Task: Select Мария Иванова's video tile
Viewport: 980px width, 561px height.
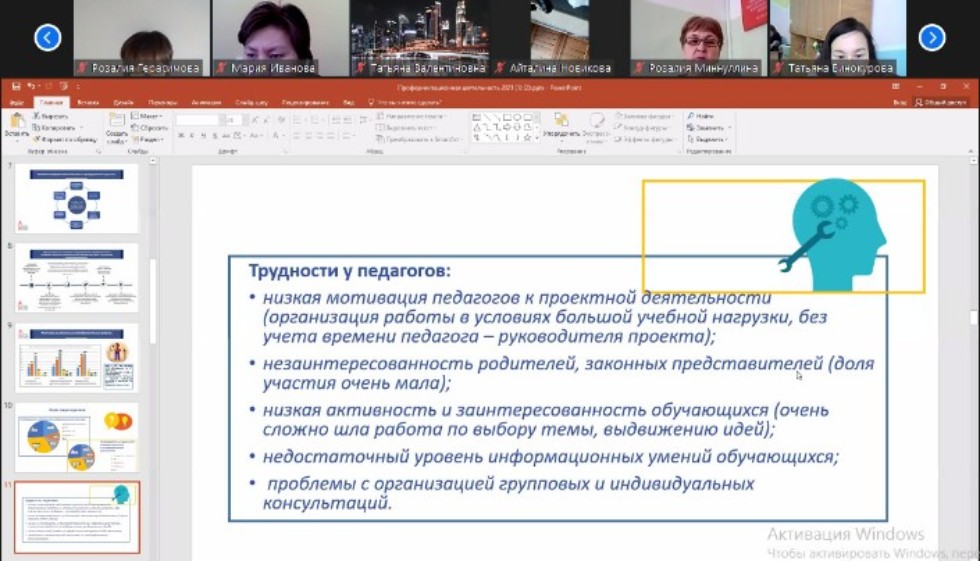Action: tap(281, 37)
